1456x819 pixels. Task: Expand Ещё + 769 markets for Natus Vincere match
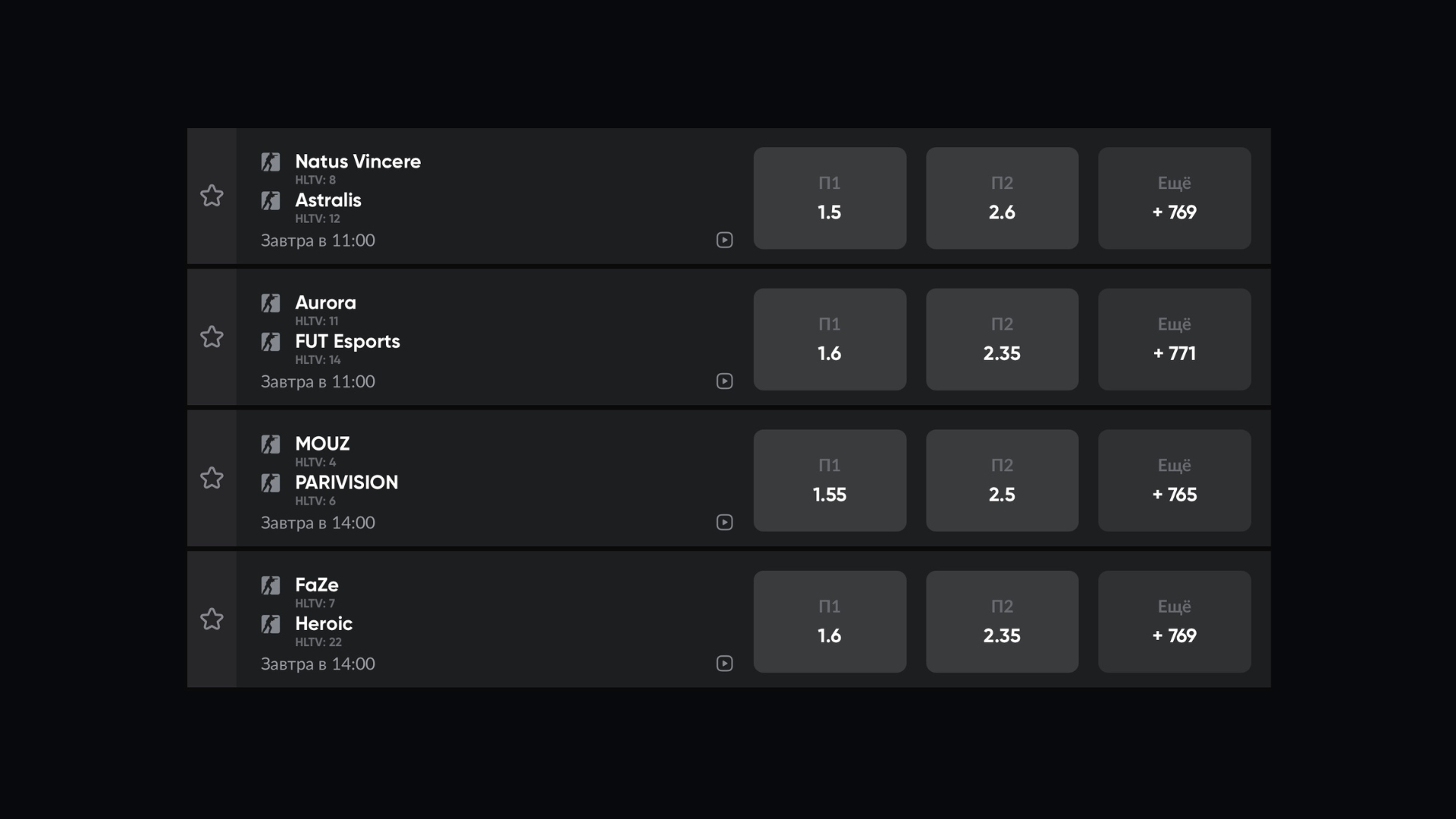pos(1174,198)
